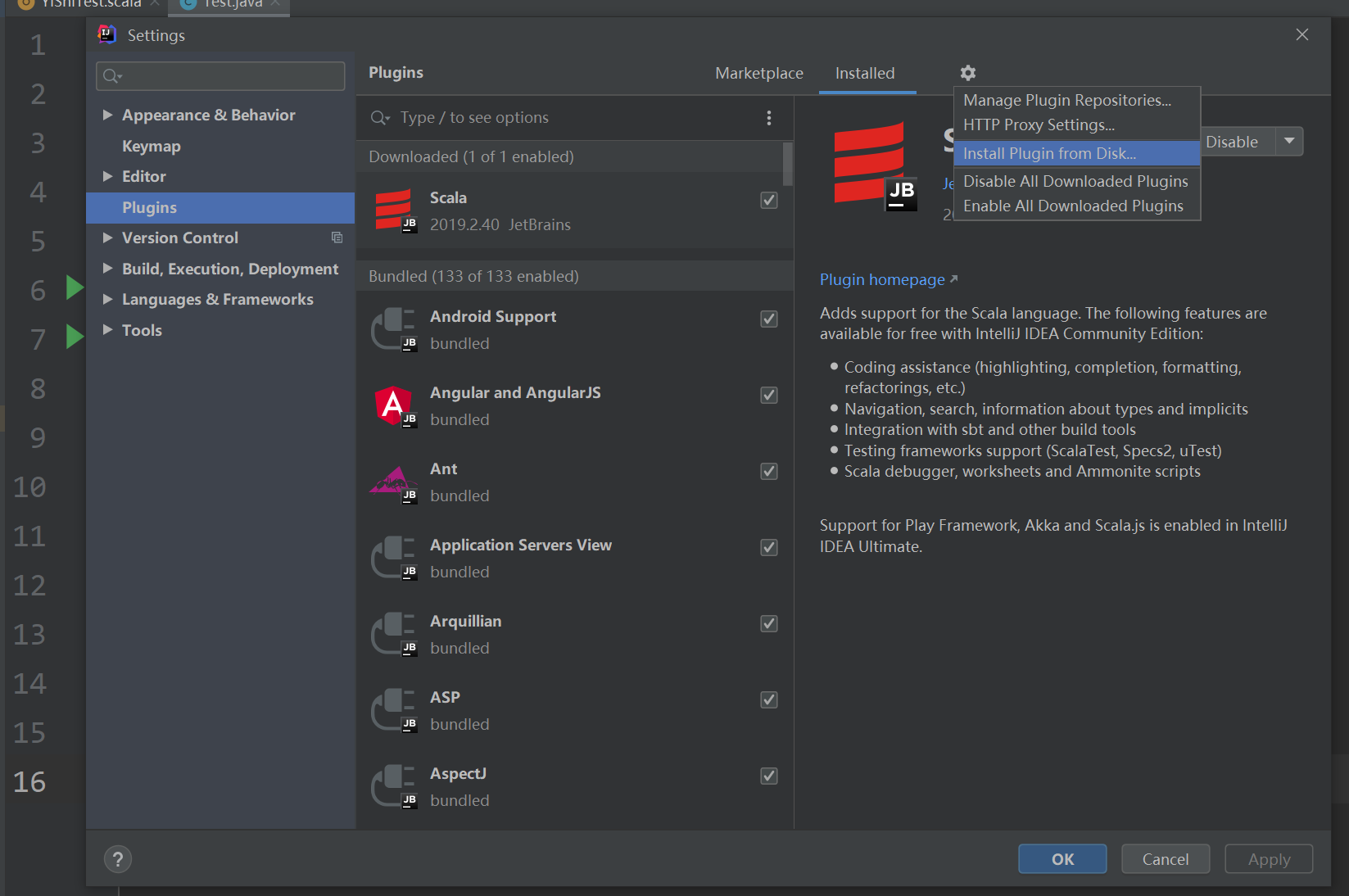1349x896 pixels.
Task: Select the Editor label in settings tree
Action: 144,176
